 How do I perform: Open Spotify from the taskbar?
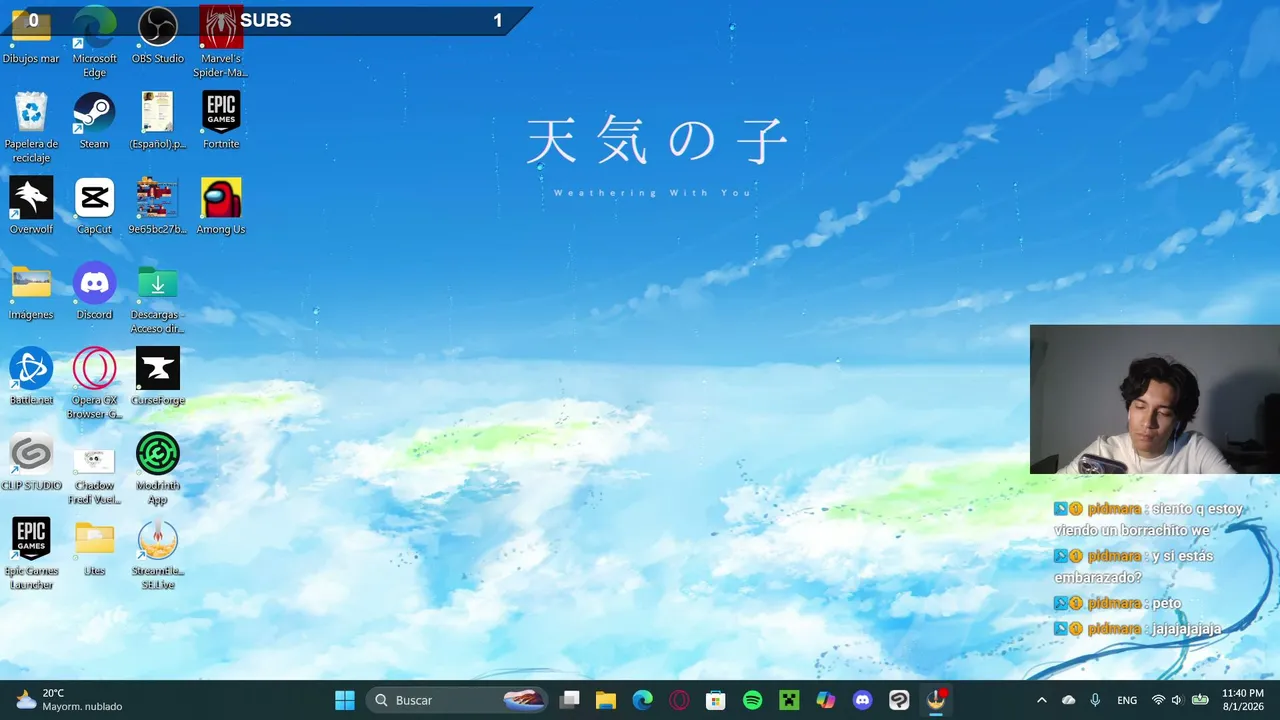click(x=752, y=700)
